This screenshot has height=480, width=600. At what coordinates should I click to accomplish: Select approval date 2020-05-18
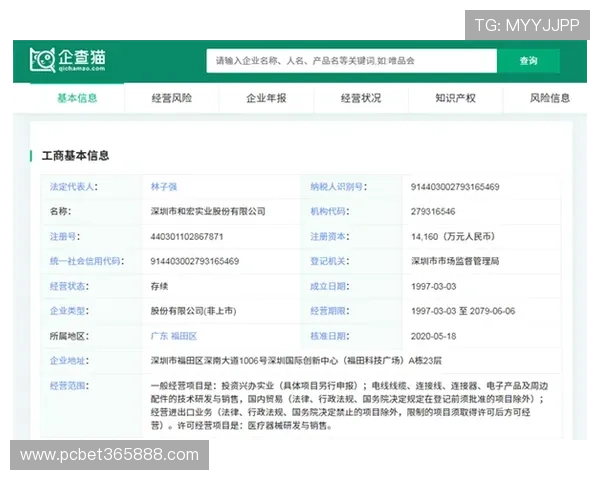pos(434,336)
